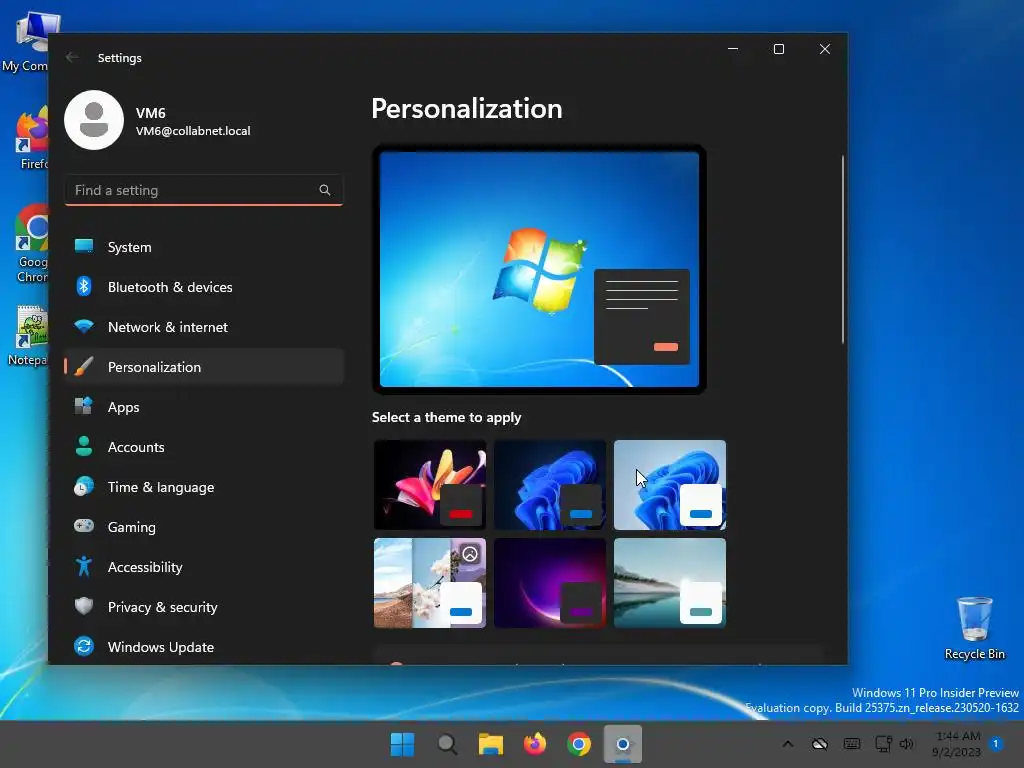Image resolution: width=1024 pixels, height=768 pixels.
Task: Open Accessibility settings
Action: coord(204,567)
